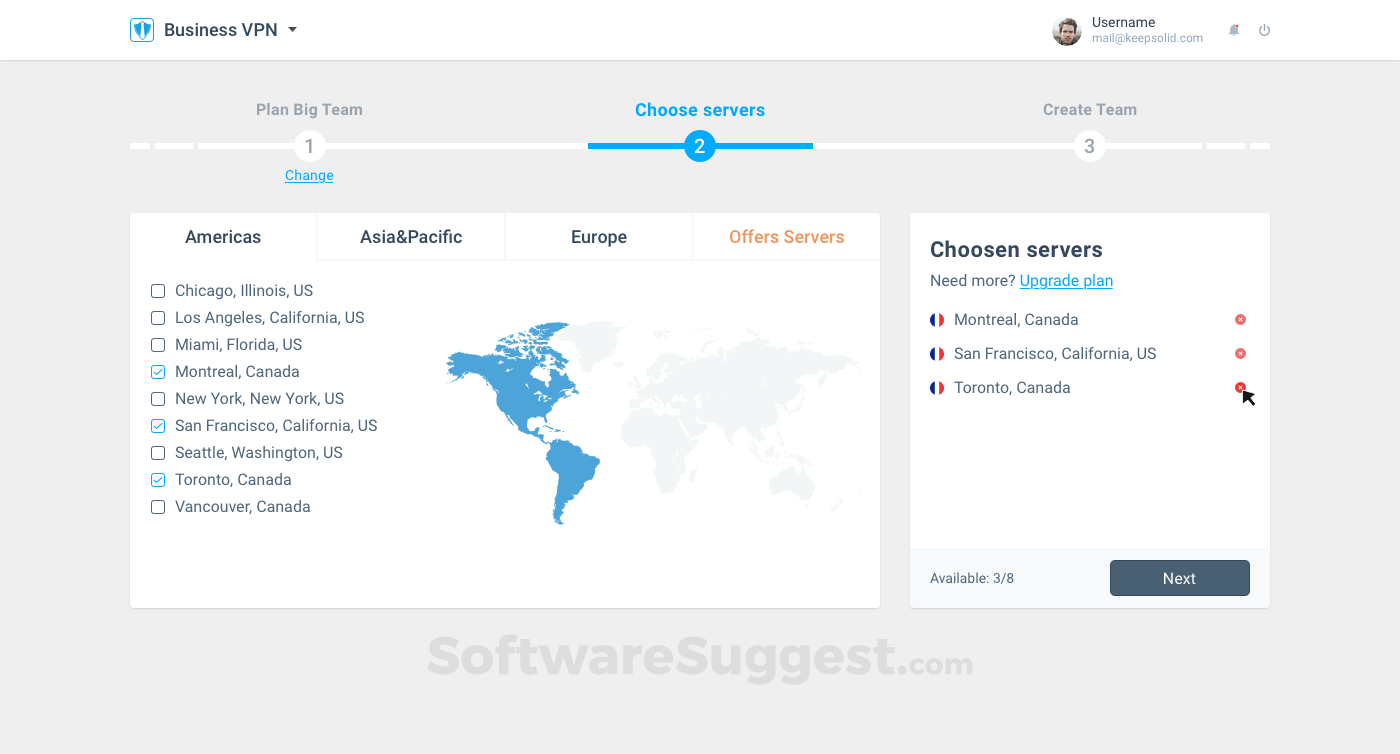Click the Change link under Plan Big Team
Image resolution: width=1400 pixels, height=754 pixels.
click(309, 175)
